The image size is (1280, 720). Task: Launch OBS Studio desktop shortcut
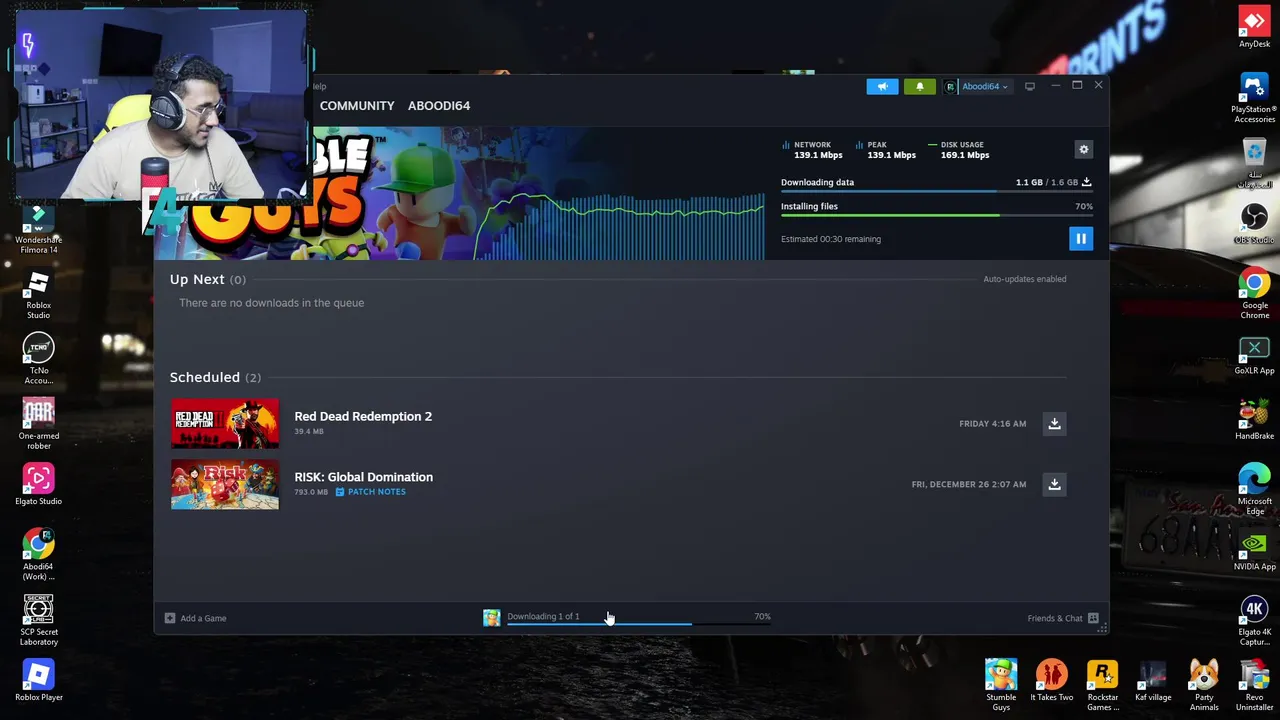click(1254, 225)
